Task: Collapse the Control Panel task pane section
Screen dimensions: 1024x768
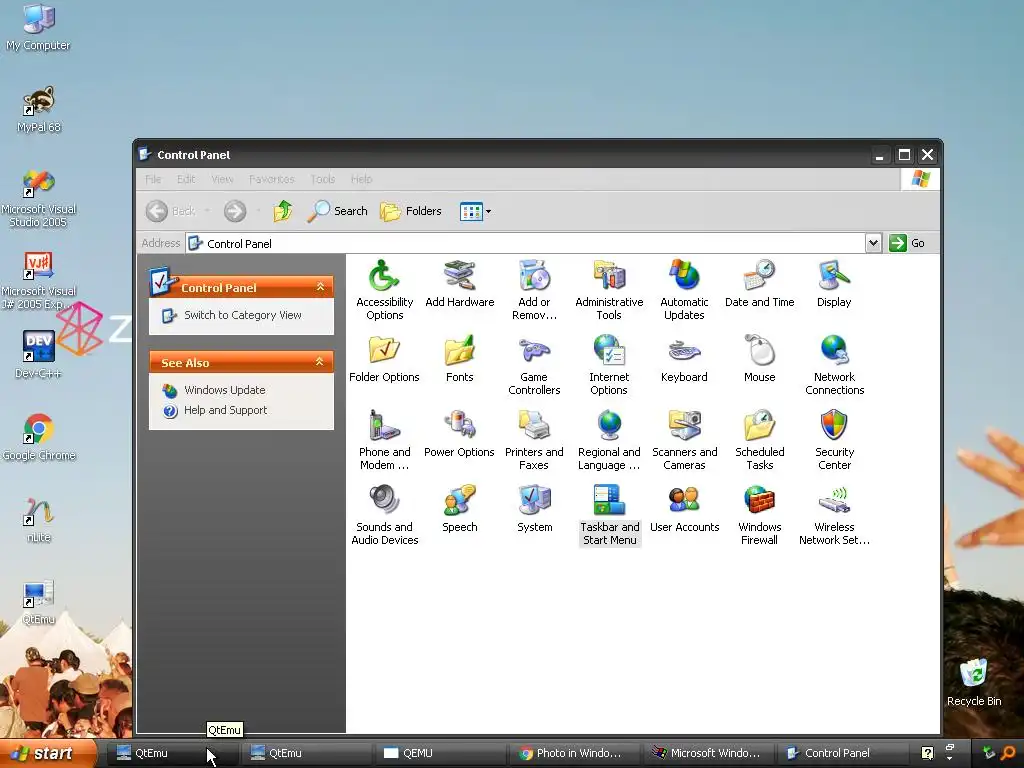Action: (320, 287)
